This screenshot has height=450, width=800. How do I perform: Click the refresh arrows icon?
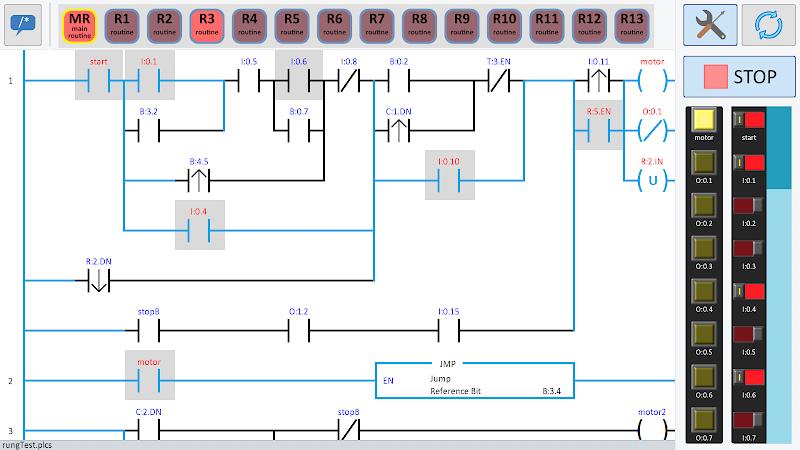click(768, 25)
